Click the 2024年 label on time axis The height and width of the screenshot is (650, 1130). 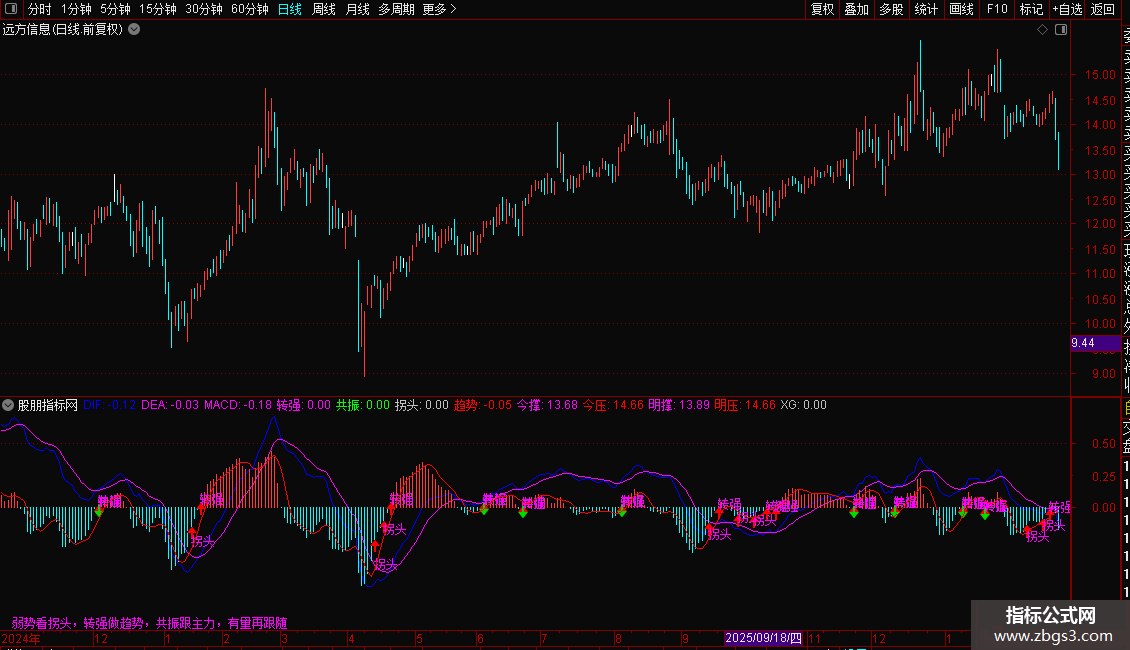pyautogui.click(x=21, y=638)
